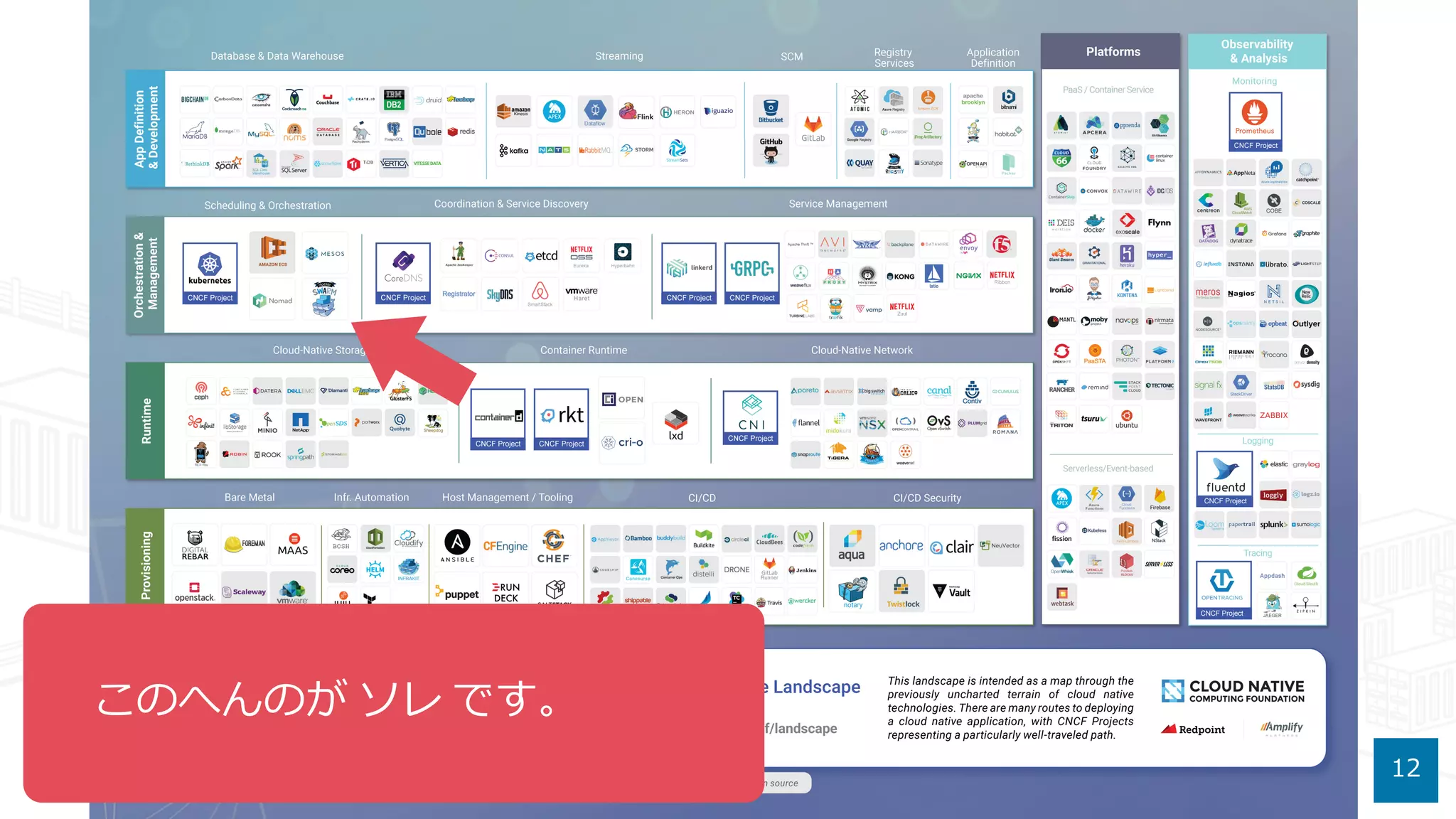This screenshot has width=1456, height=819.
Task: Open the Amazon ECS logo
Action: click(x=273, y=251)
